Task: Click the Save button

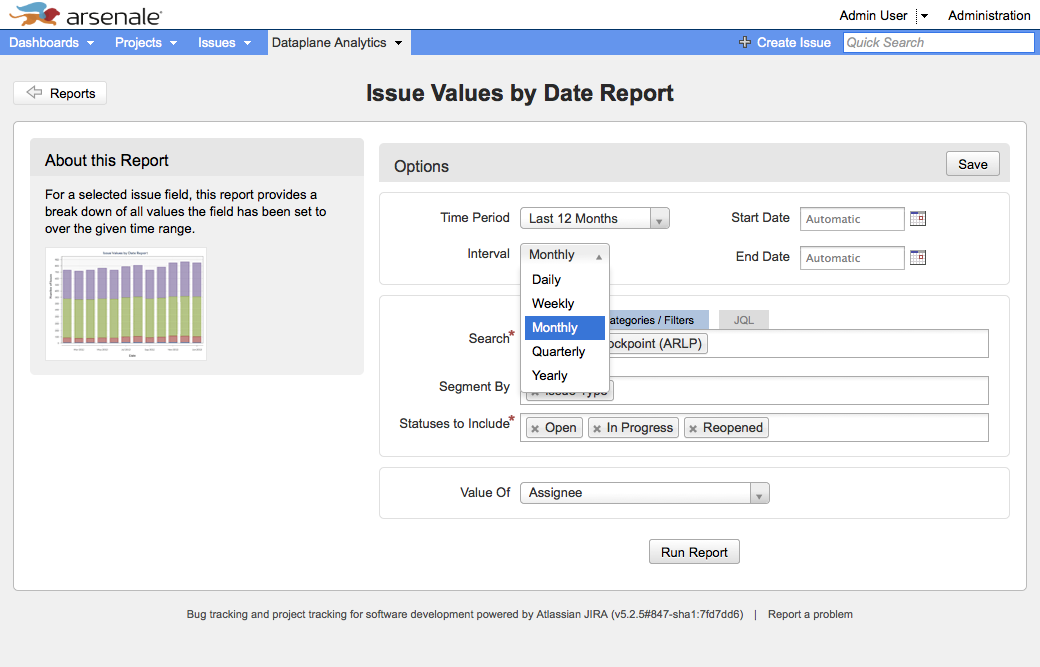Action: pyautogui.click(x=972, y=164)
